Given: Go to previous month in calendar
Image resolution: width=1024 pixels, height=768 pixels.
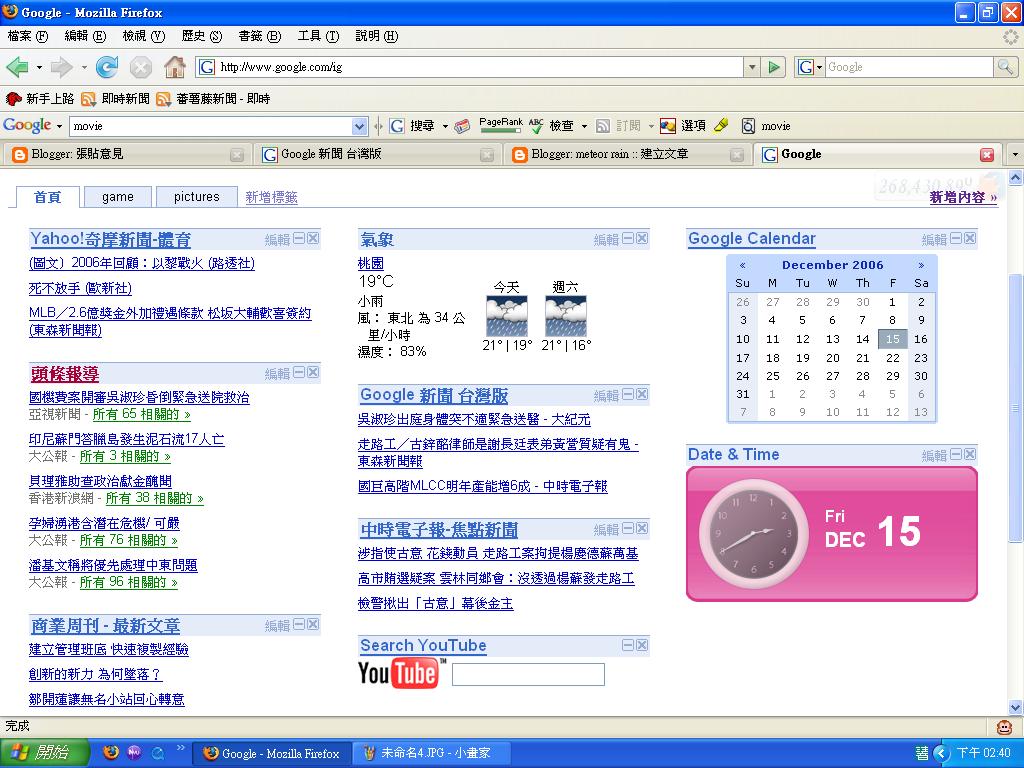Looking at the screenshot, I should pos(743,265).
